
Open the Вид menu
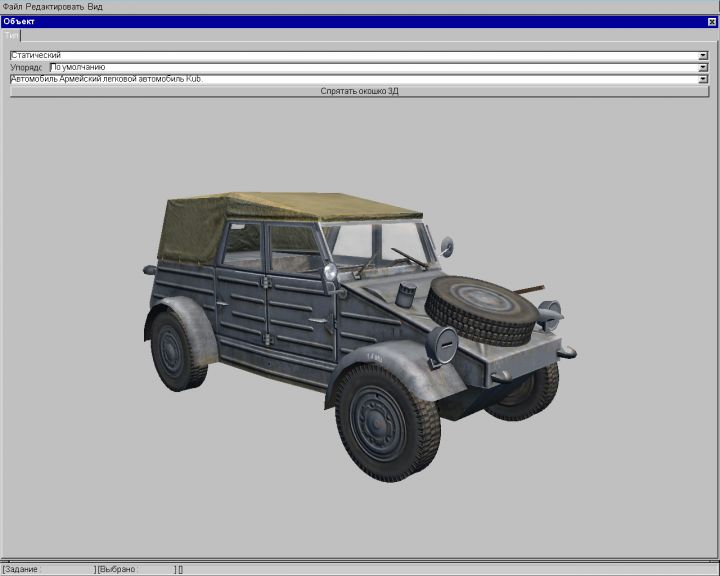(x=95, y=6)
